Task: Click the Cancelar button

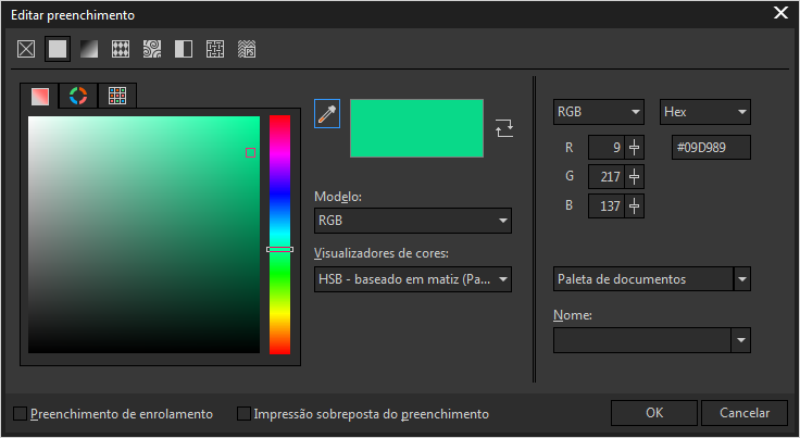Action: click(744, 413)
